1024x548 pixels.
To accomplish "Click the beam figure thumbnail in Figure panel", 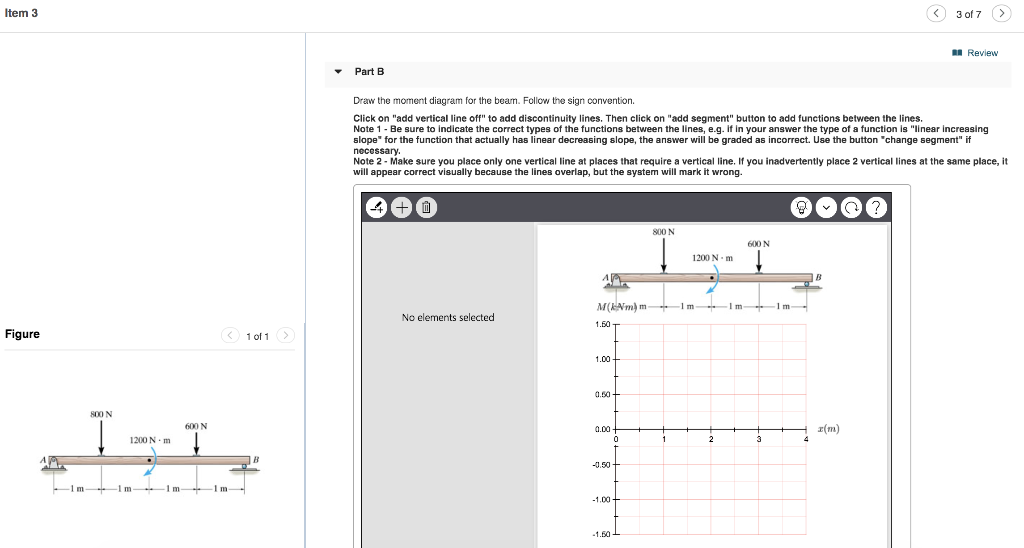I will pos(150,452).
